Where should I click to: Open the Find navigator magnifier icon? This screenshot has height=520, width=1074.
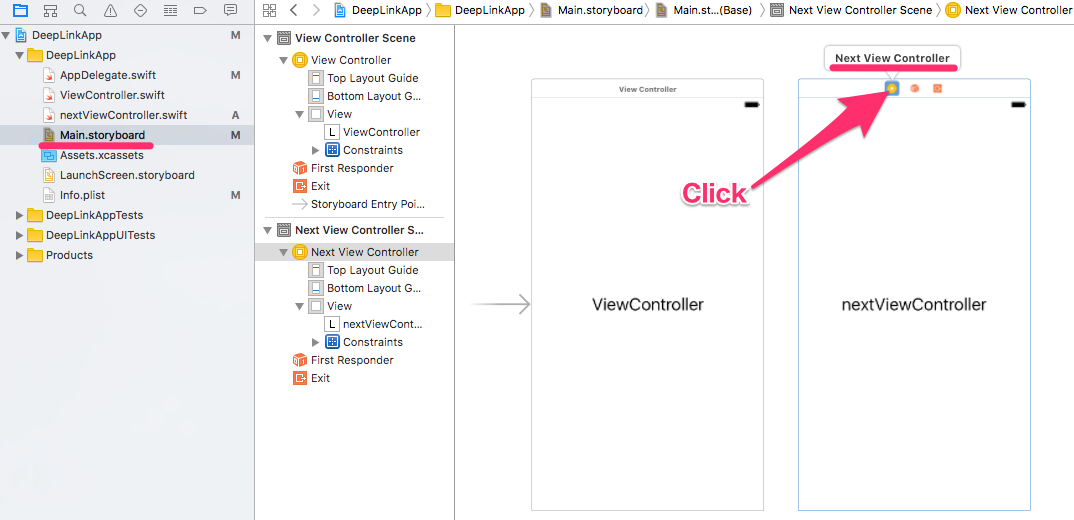click(80, 10)
